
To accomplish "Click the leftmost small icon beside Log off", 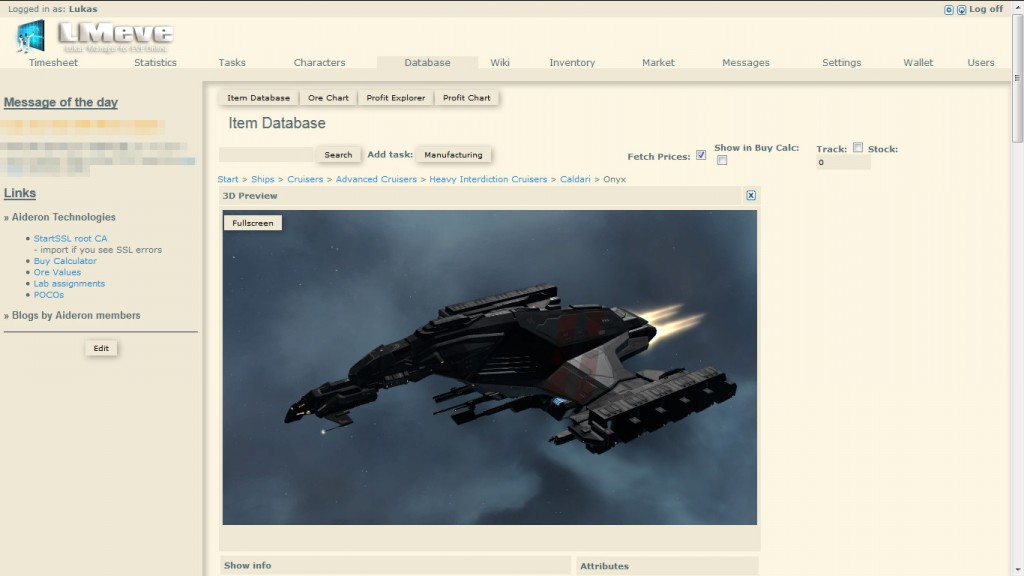I will [x=949, y=10].
